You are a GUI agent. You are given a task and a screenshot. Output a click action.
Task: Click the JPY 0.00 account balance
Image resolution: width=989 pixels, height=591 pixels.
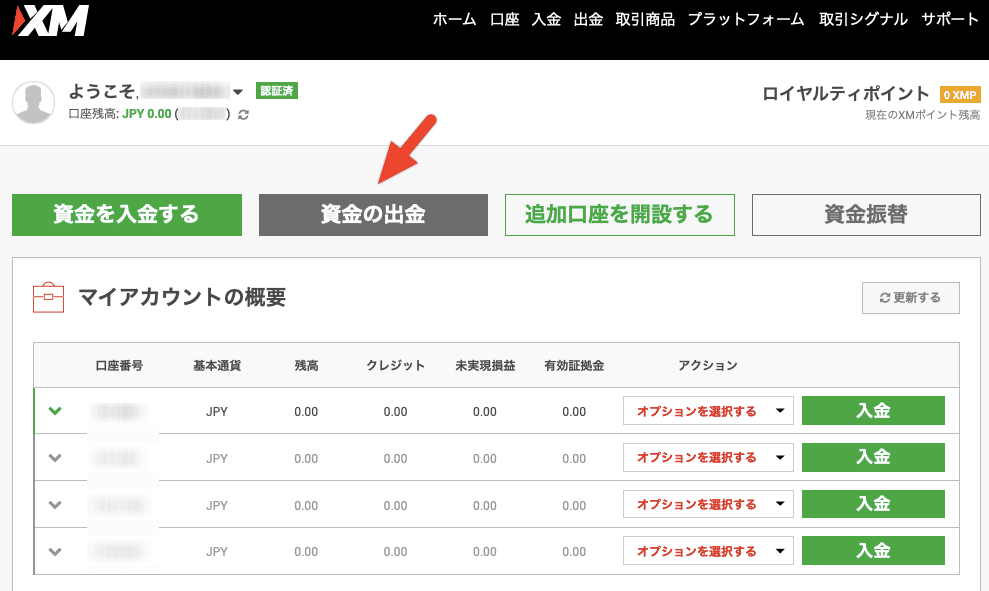tap(147, 114)
